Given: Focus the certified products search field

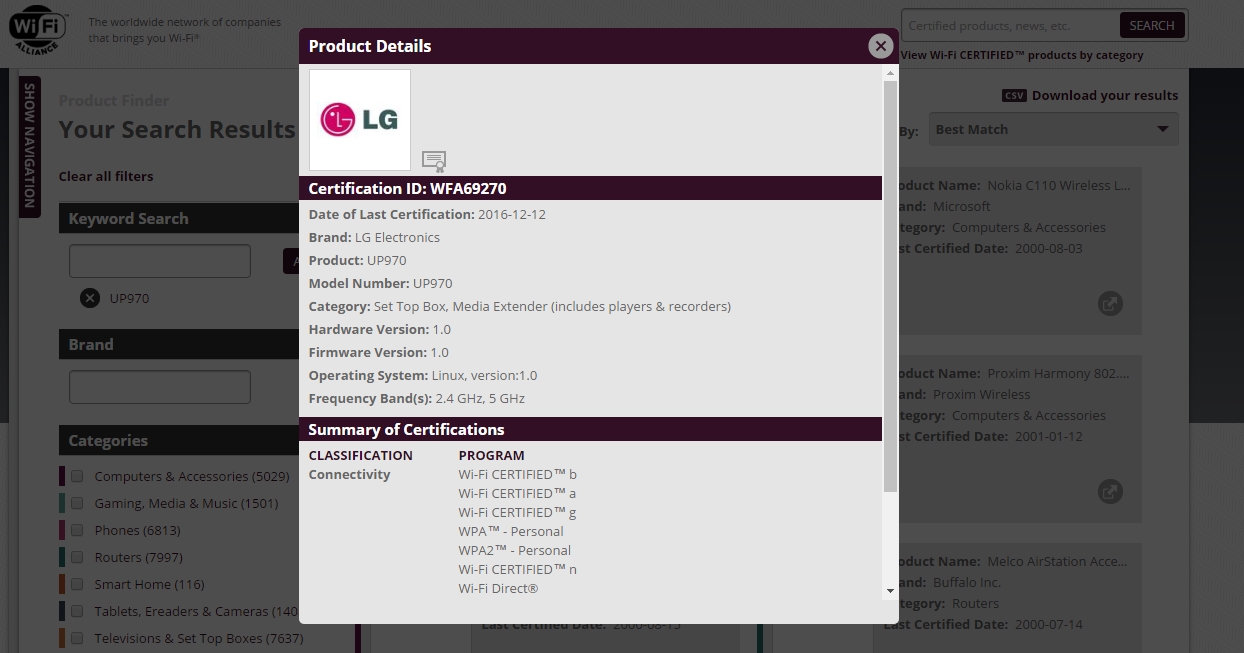Looking at the screenshot, I should pyautogui.click(x=1010, y=26).
